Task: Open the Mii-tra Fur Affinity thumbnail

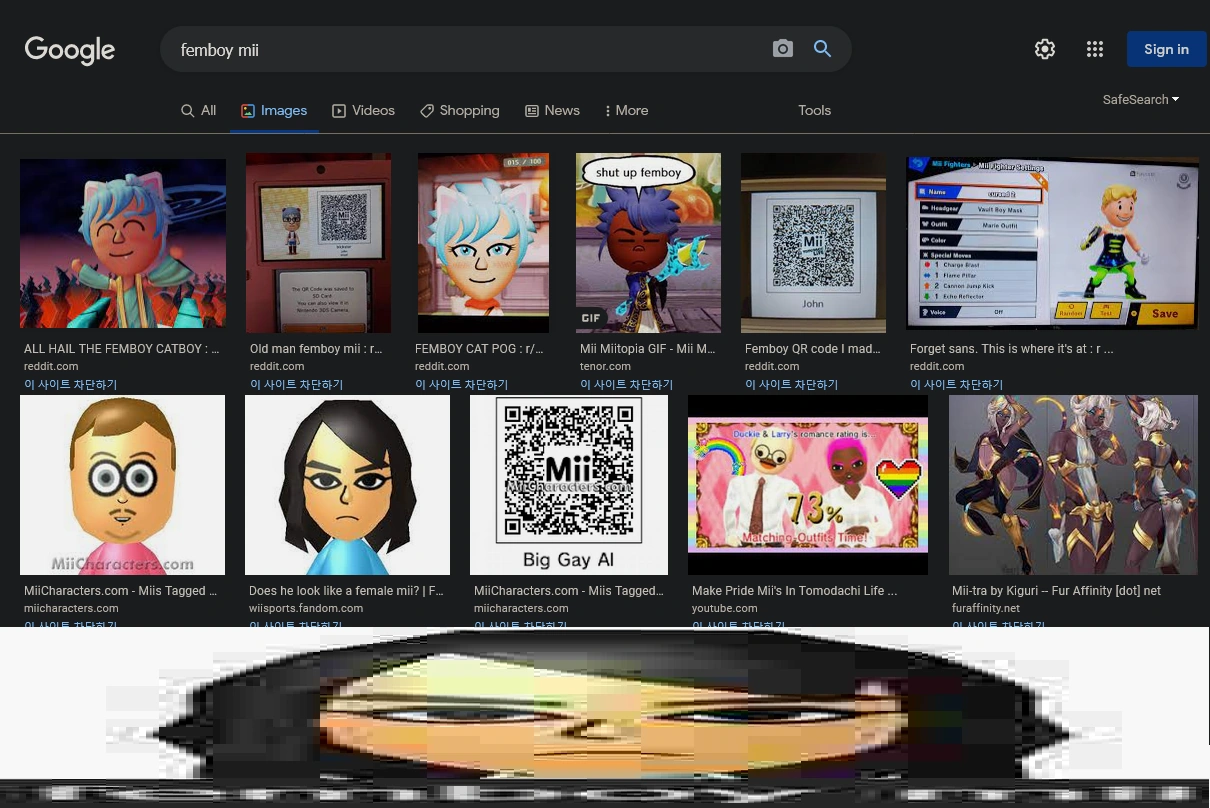Action: (x=1073, y=485)
